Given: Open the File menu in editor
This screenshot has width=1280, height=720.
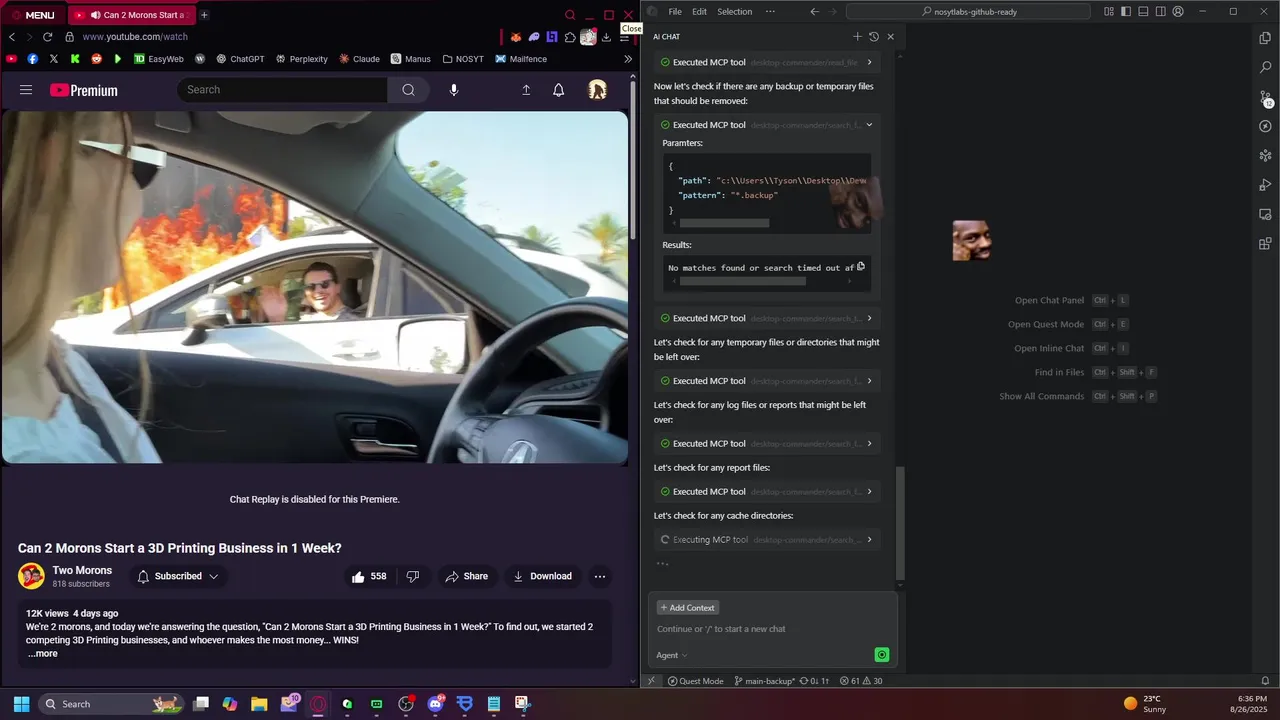Looking at the screenshot, I should click(x=675, y=12).
